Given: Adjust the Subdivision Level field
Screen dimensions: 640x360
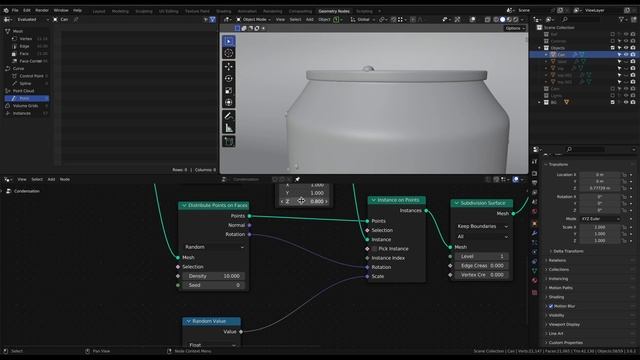Looking at the screenshot, I should [482, 256].
